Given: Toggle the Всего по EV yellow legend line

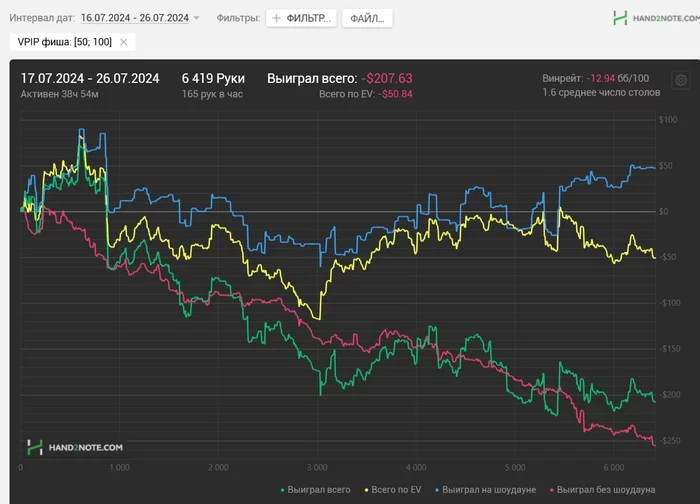Looking at the screenshot, I should (x=395, y=489).
